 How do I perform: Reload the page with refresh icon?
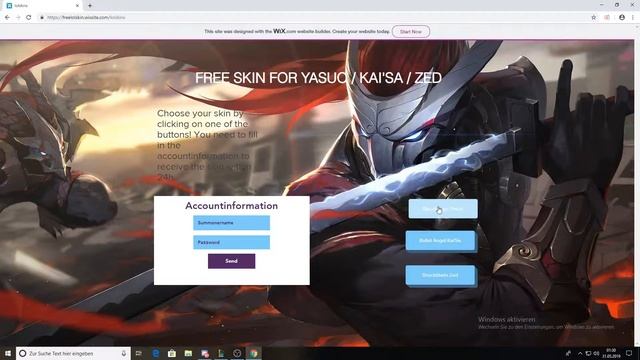(29, 18)
